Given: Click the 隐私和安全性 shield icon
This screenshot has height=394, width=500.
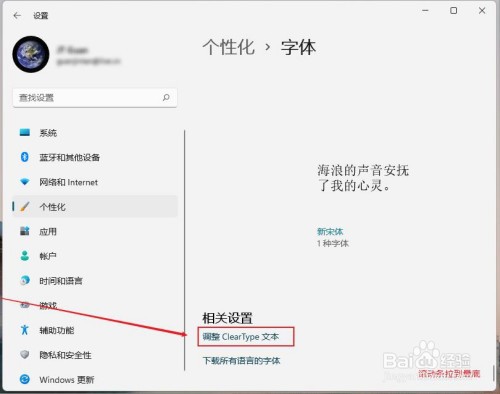Looking at the screenshot, I should [x=25, y=354].
